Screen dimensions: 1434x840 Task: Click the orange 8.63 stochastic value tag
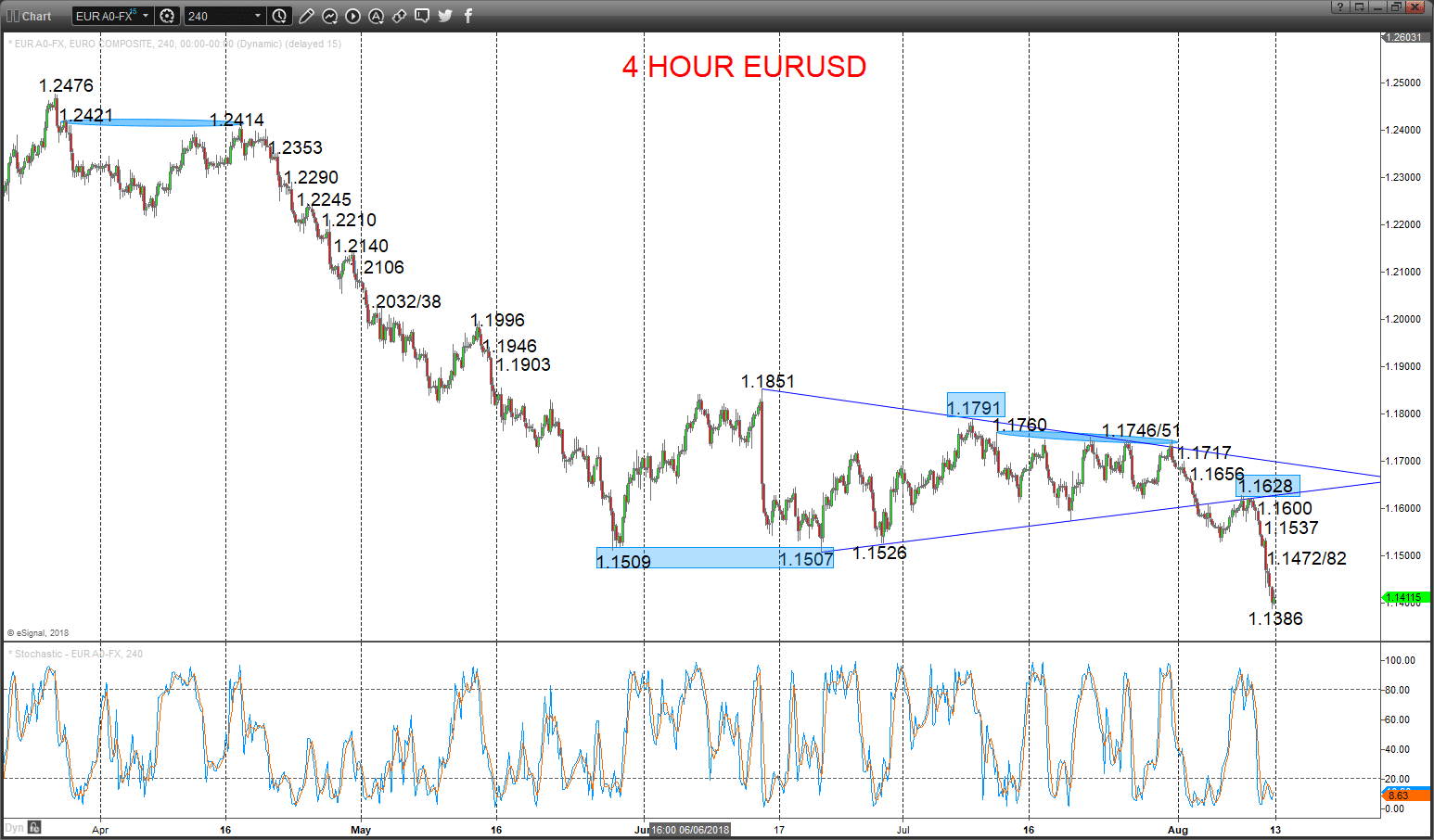pos(1407,795)
